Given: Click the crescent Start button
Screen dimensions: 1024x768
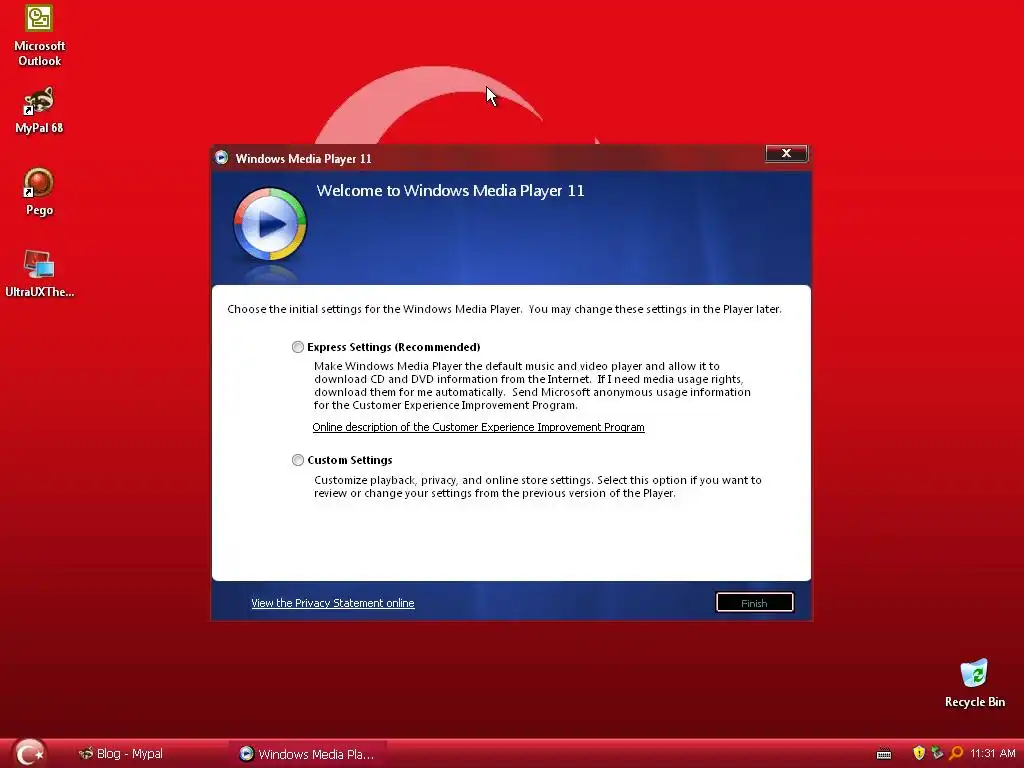Looking at the screenshot, I should tap(29, 753).
